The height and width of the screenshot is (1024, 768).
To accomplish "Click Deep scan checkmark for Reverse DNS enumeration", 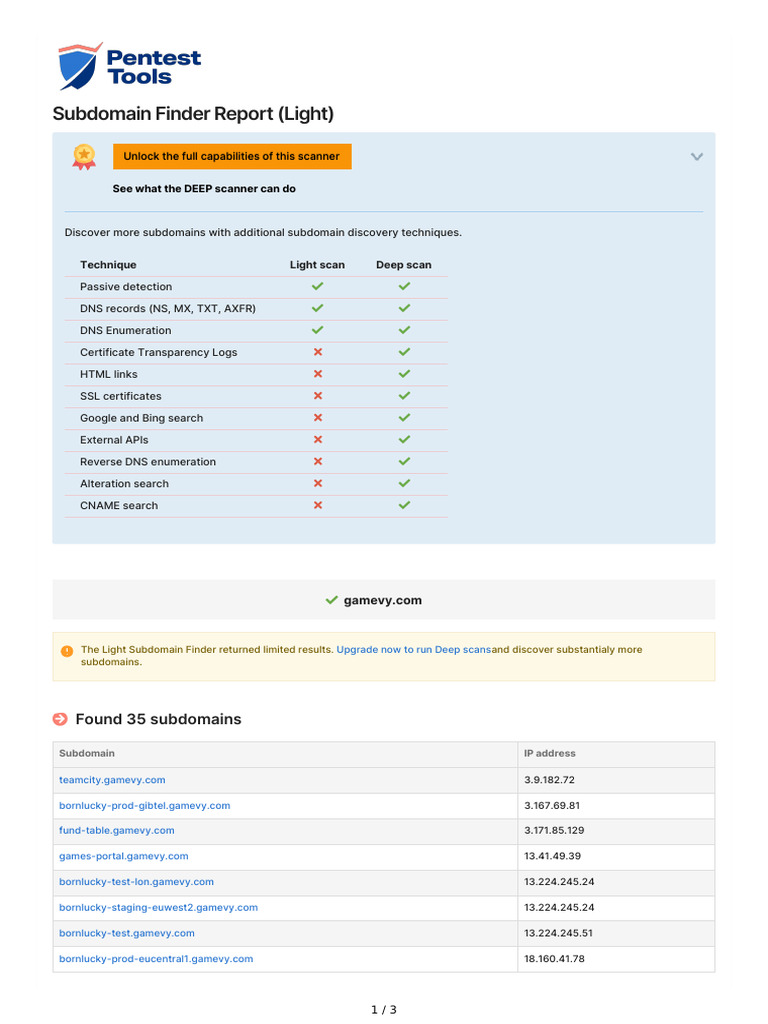I will coord(404,462).
